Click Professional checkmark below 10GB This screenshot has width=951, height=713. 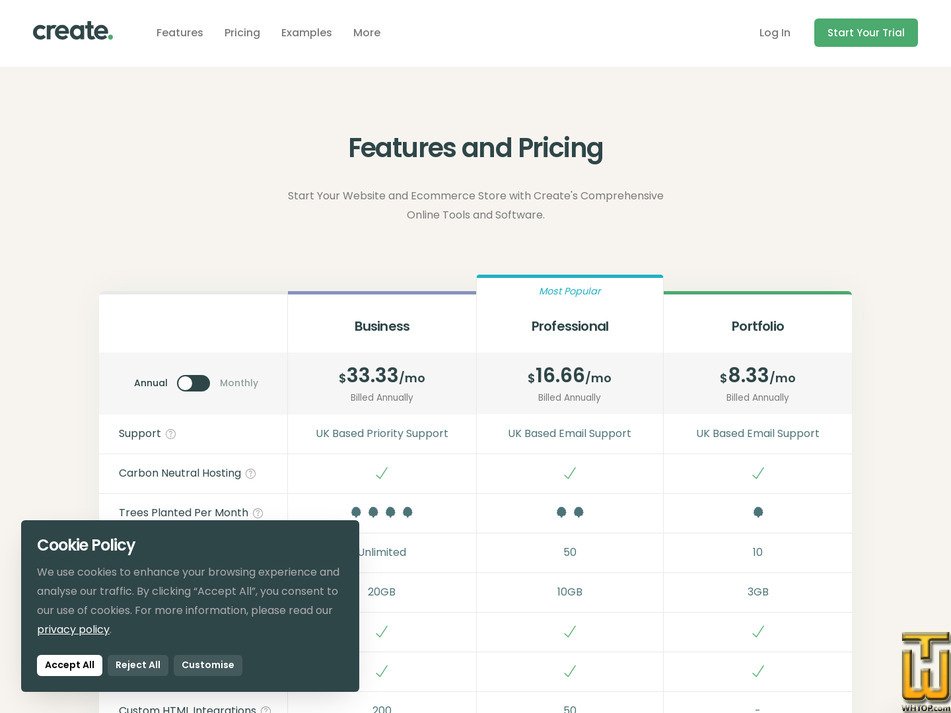click(x=570, y=632)
